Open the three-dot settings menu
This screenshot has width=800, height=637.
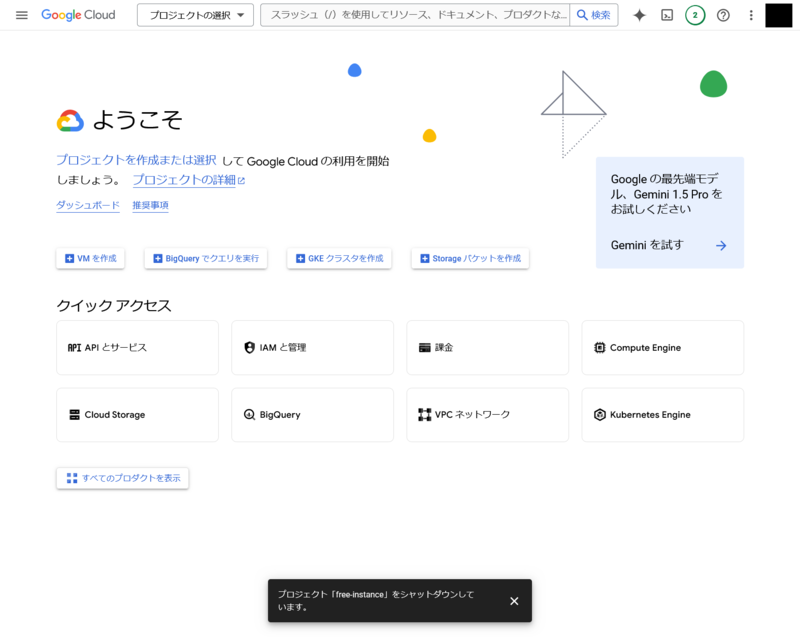[751, 15]
